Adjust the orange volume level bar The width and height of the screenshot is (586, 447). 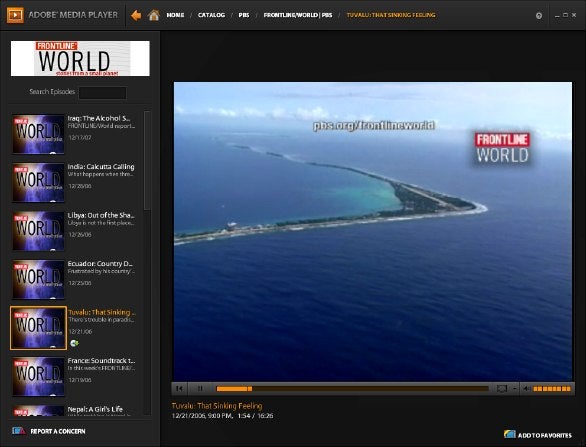pos(552,389)
